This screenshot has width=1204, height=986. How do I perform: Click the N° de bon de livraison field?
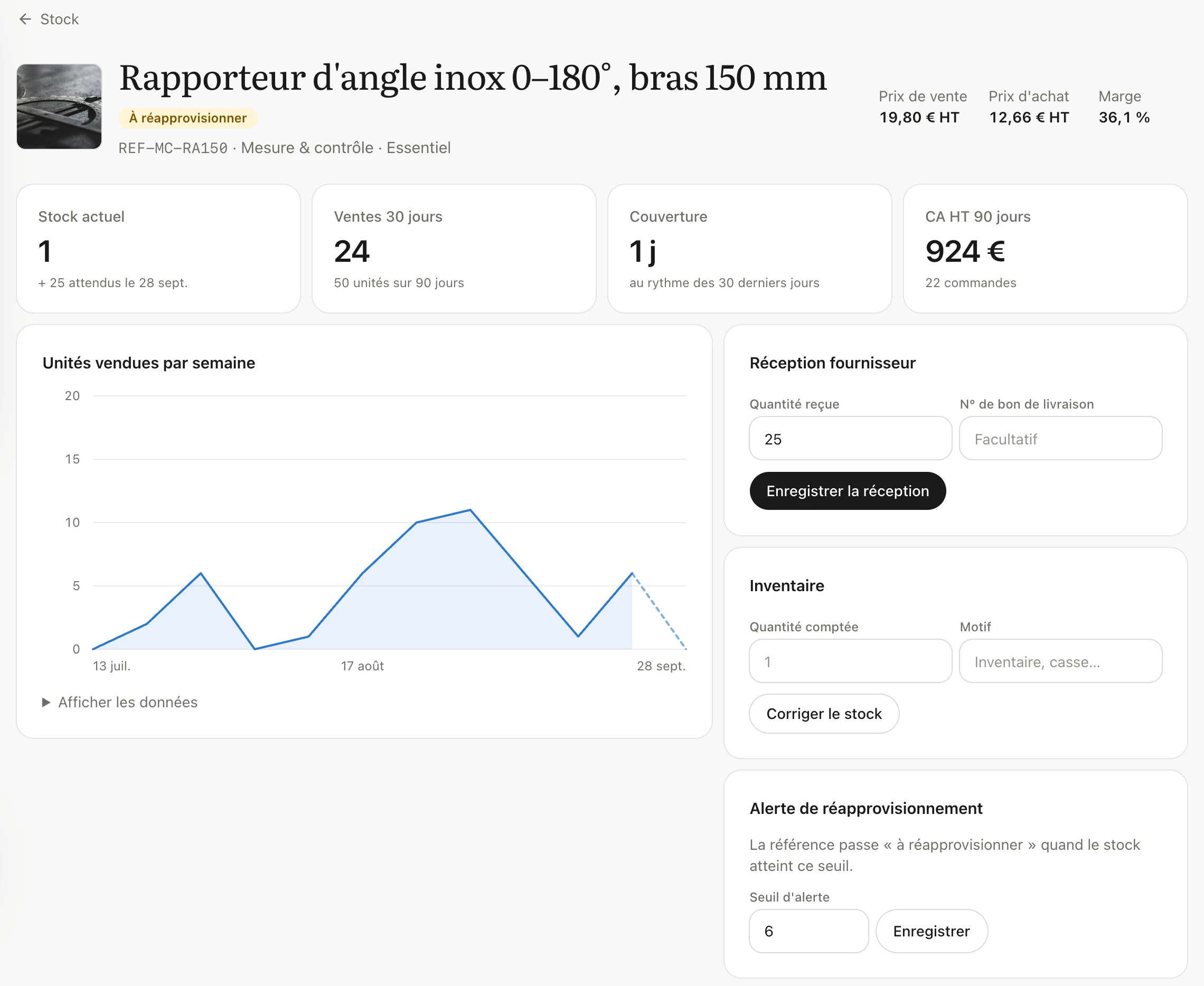1060,439
